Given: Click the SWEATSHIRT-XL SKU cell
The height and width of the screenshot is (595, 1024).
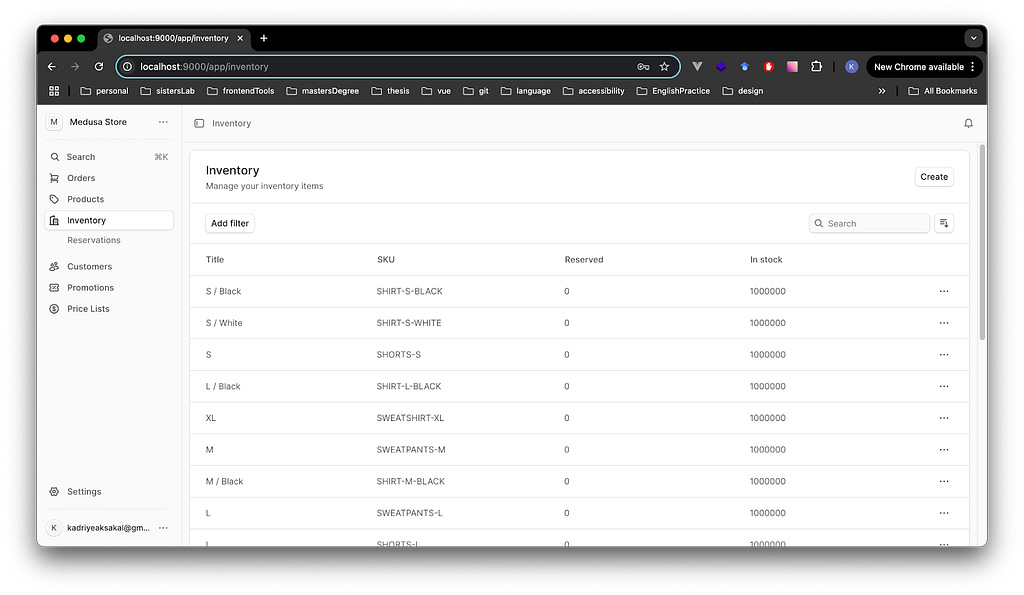Looking at the screenshot, I should coord(410,418).
